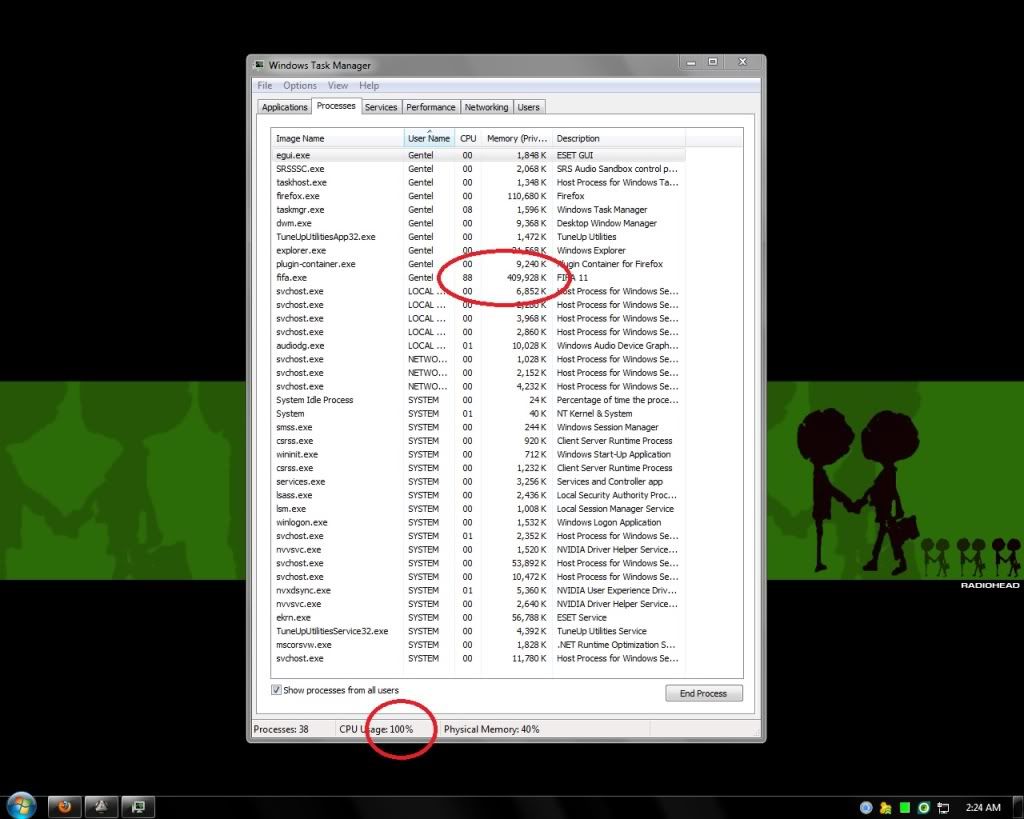
Task: Select the lsm.exe process
Action: (479, 509)
